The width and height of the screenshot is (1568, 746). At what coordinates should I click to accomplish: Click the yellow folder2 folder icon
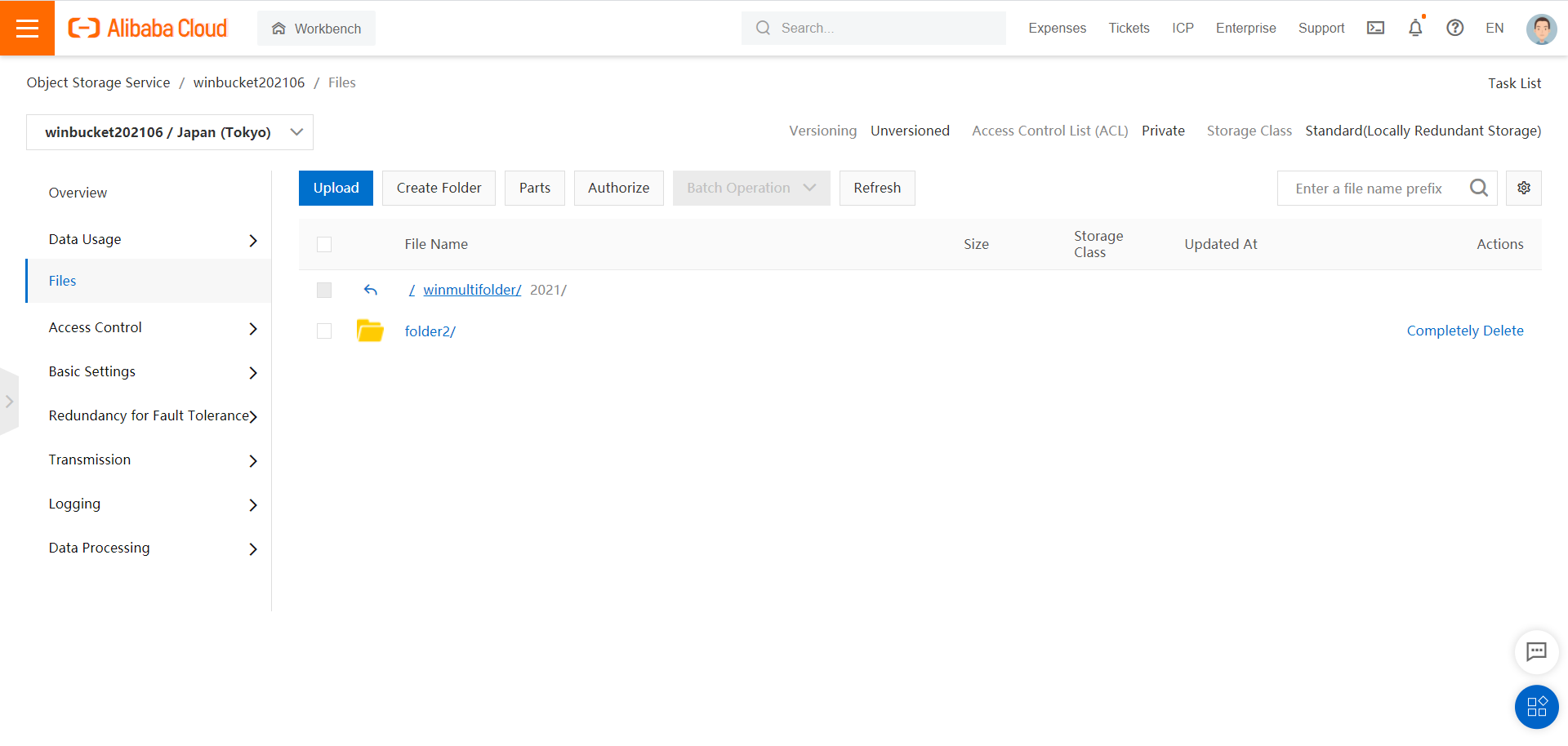click(370, 331)
